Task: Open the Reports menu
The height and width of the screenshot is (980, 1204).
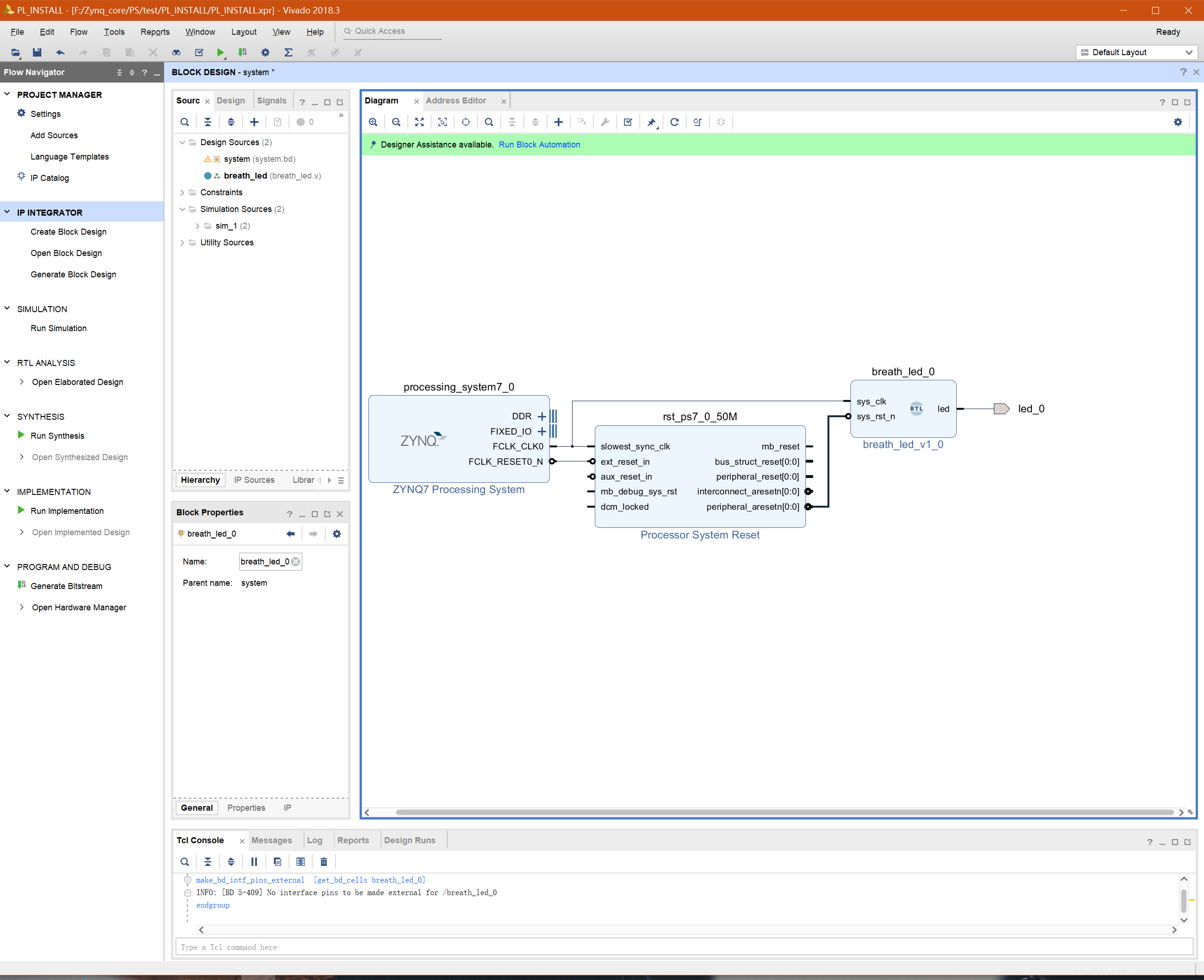Action: [x=155, y=32]
